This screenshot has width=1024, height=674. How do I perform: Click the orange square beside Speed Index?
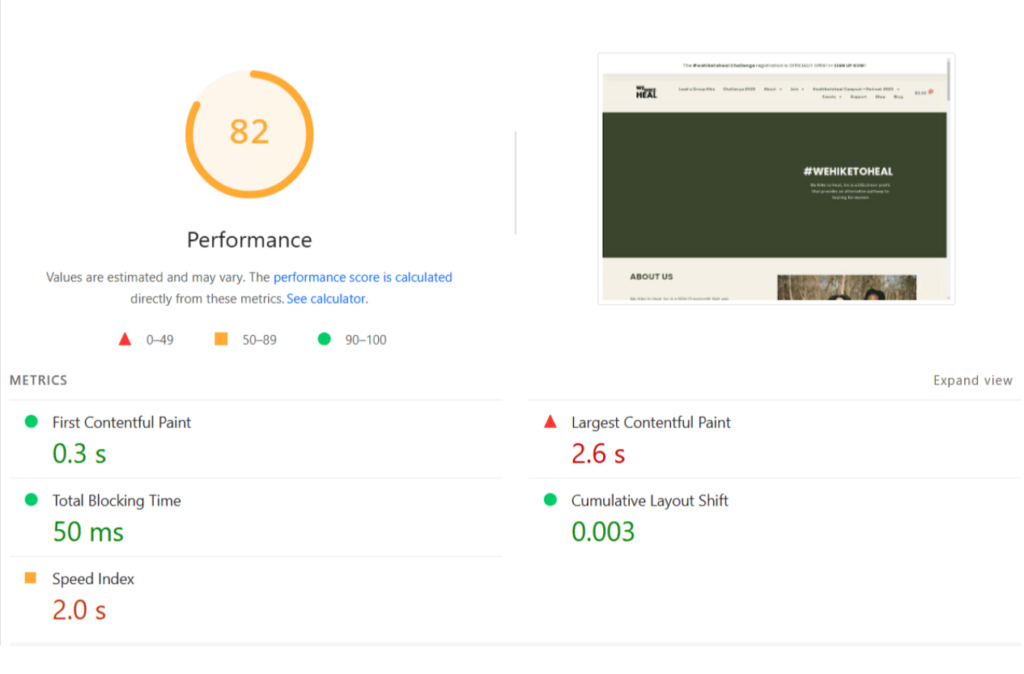30,577
